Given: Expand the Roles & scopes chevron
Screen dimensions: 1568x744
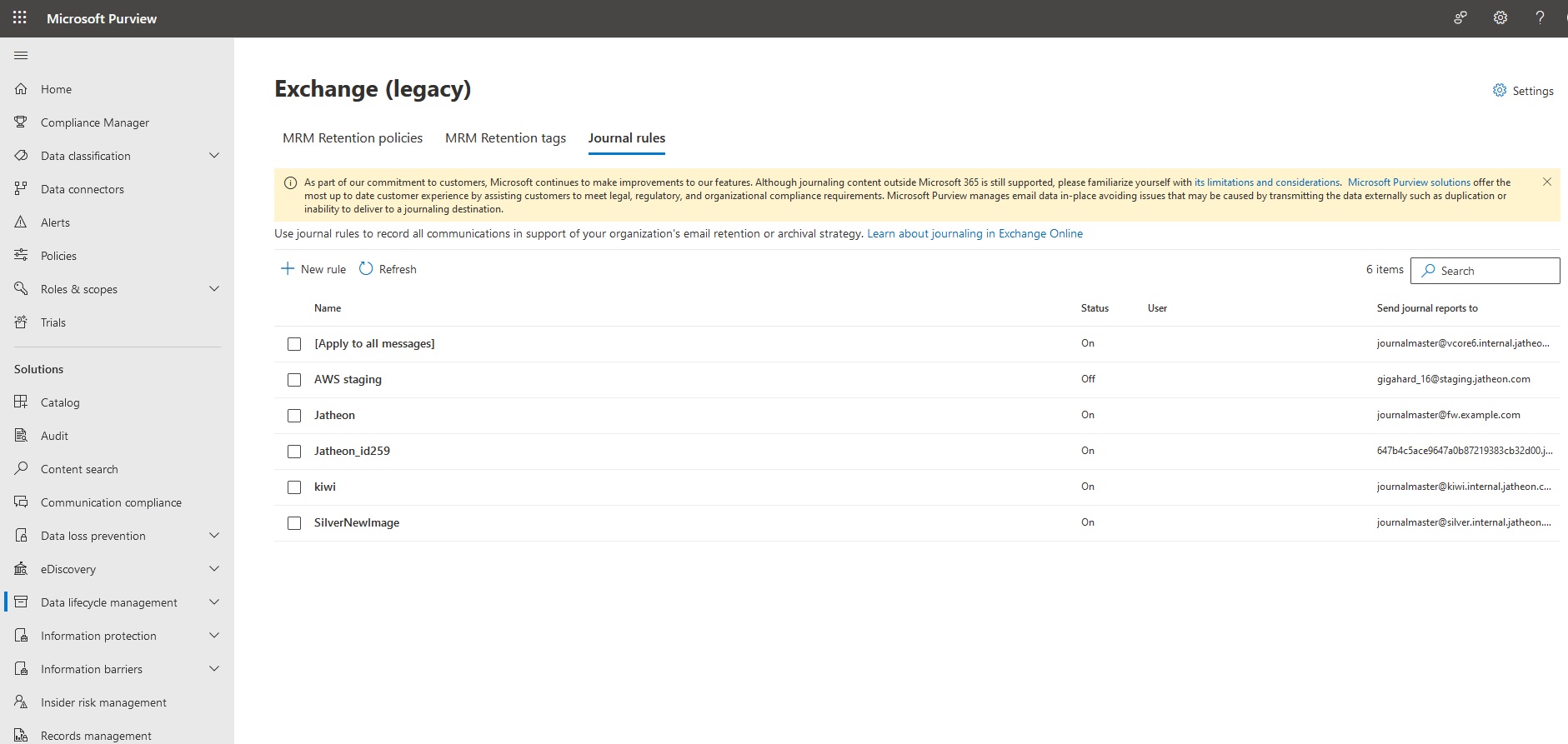Looking at the screenshot, I should pyautogui.click(x=214, y=289).
